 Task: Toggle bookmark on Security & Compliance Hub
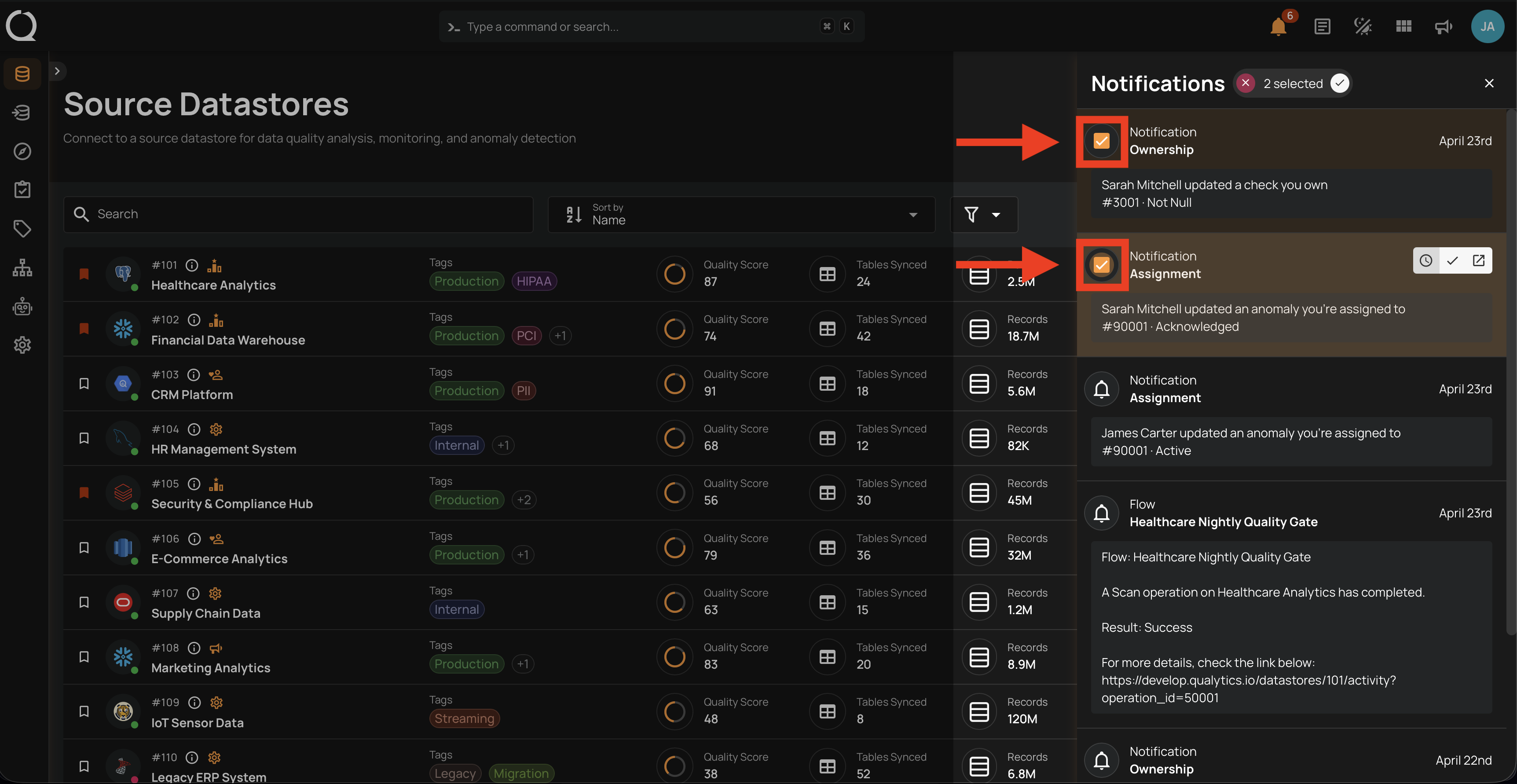(x=84, y=492)
